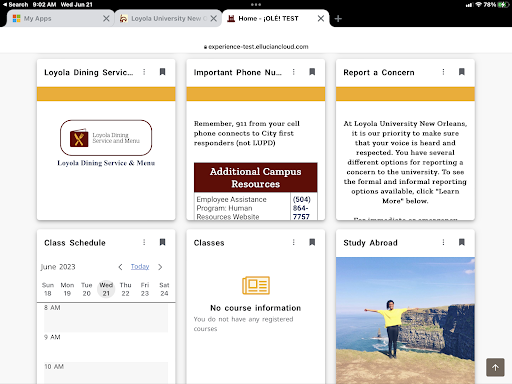Image resolution: width=512 pixels, height=384 pixels.
Task: Close the Loyola University tab
Action: (x=214, y=18)
